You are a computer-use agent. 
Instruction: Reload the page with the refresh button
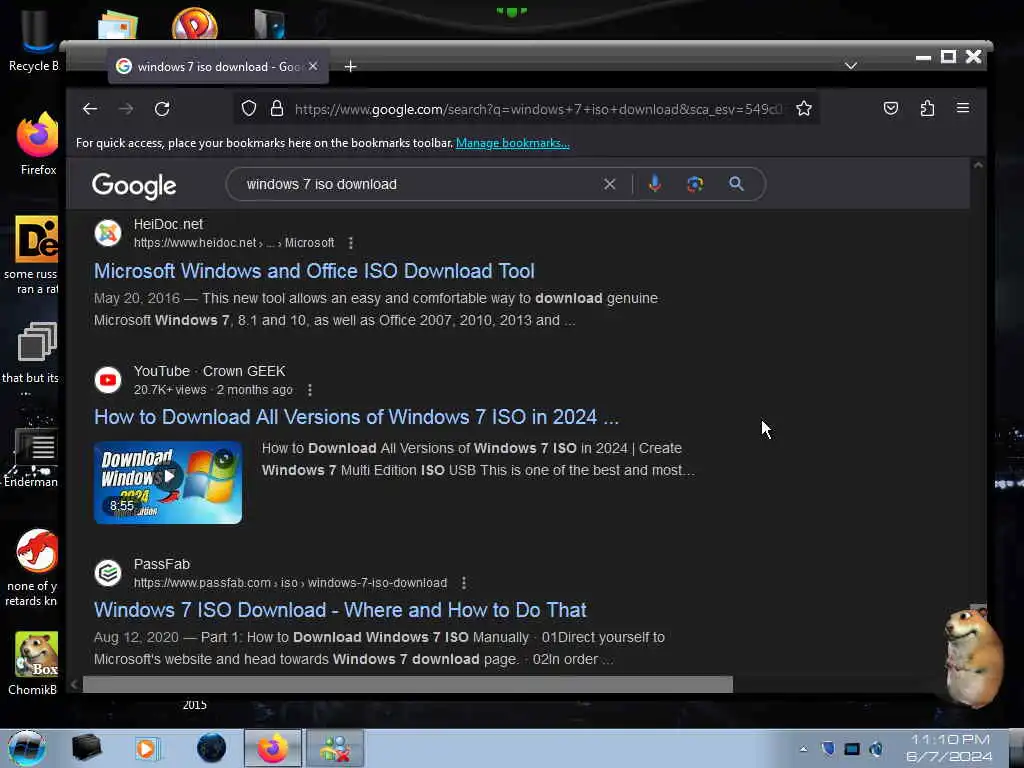click(162, 109)
